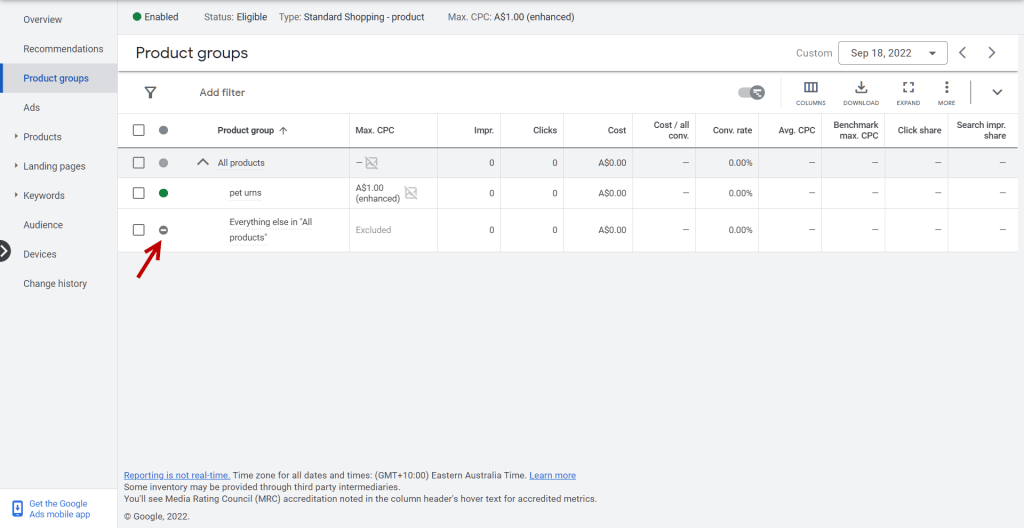Open Change history in the sidebar

pos(55,284)
